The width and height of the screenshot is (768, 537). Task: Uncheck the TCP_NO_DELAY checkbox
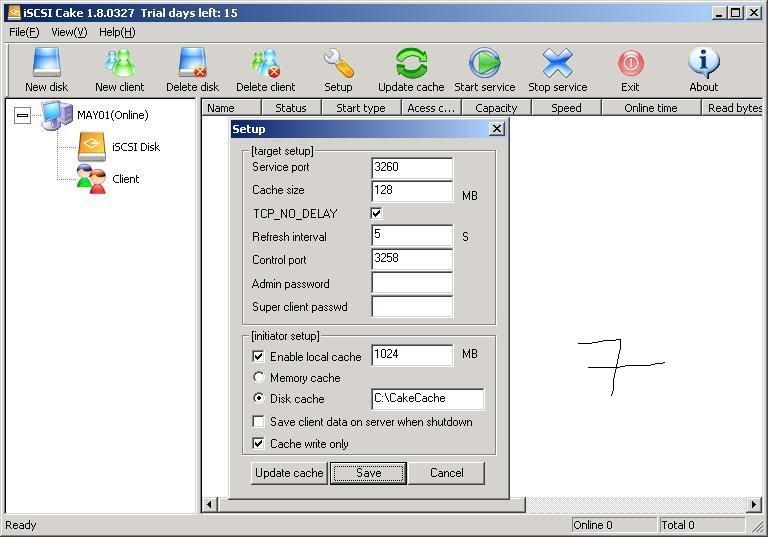376,213
